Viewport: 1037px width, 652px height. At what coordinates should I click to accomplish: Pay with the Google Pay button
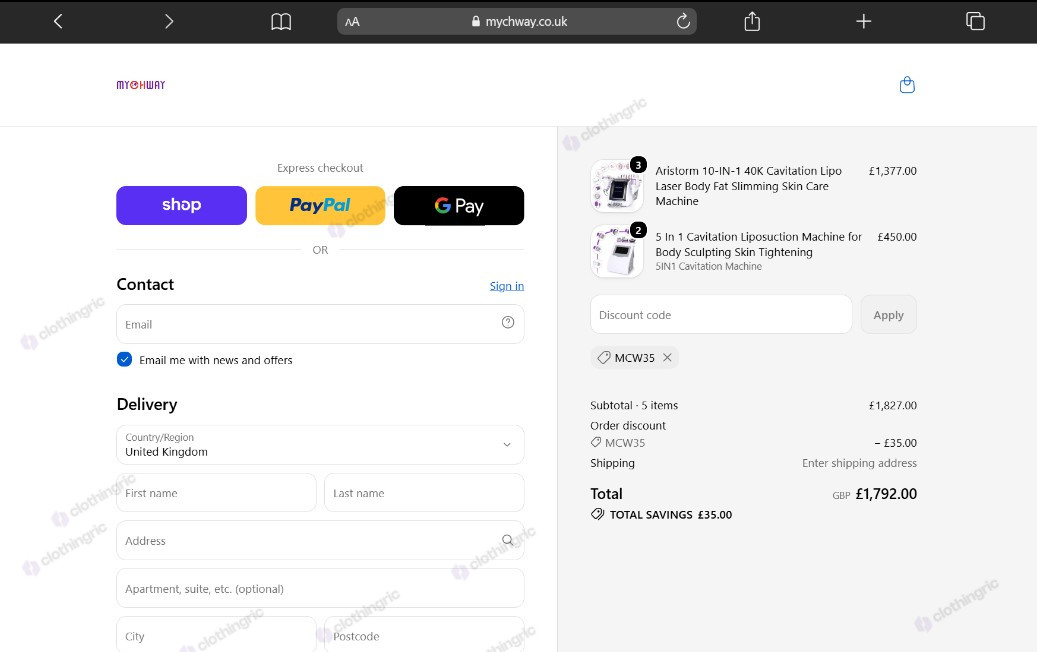coord(459,205)
